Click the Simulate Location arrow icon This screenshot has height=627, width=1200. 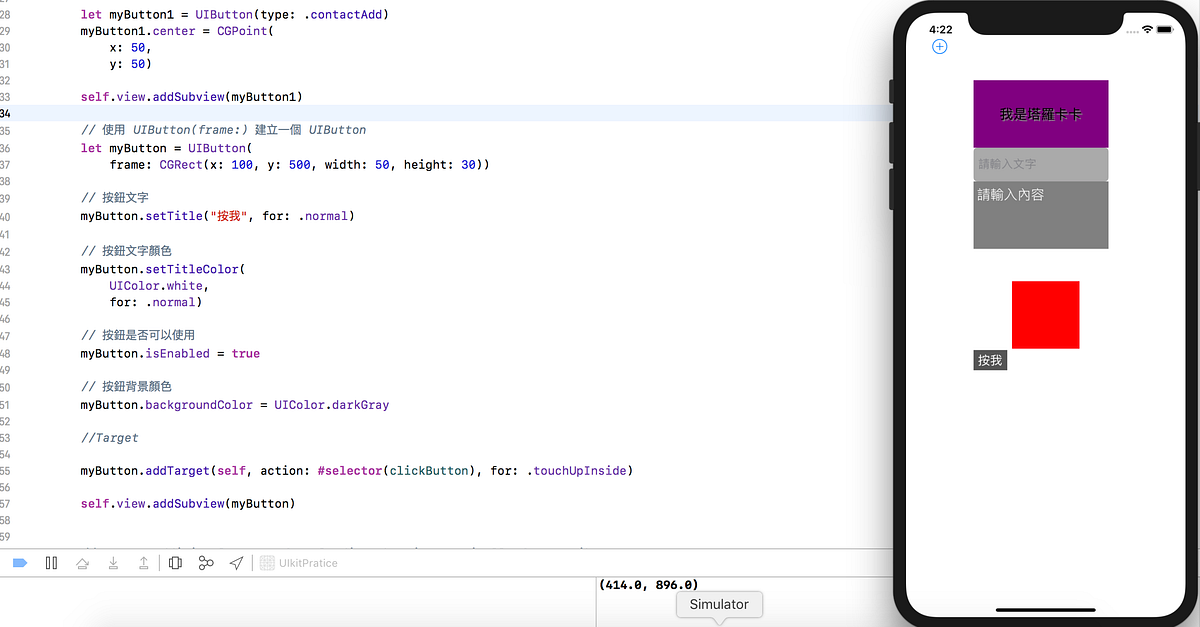pyautogui.click(x=236, y=562)
